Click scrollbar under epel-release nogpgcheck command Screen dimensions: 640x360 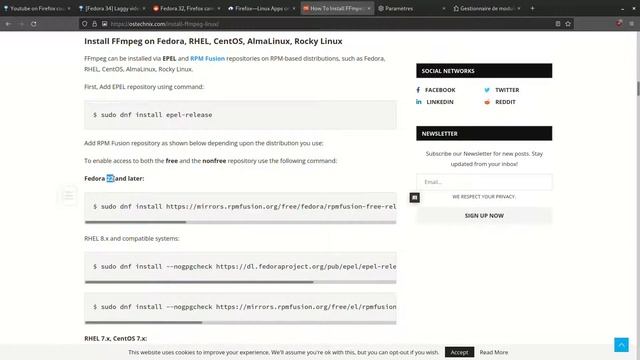[199, 282]
